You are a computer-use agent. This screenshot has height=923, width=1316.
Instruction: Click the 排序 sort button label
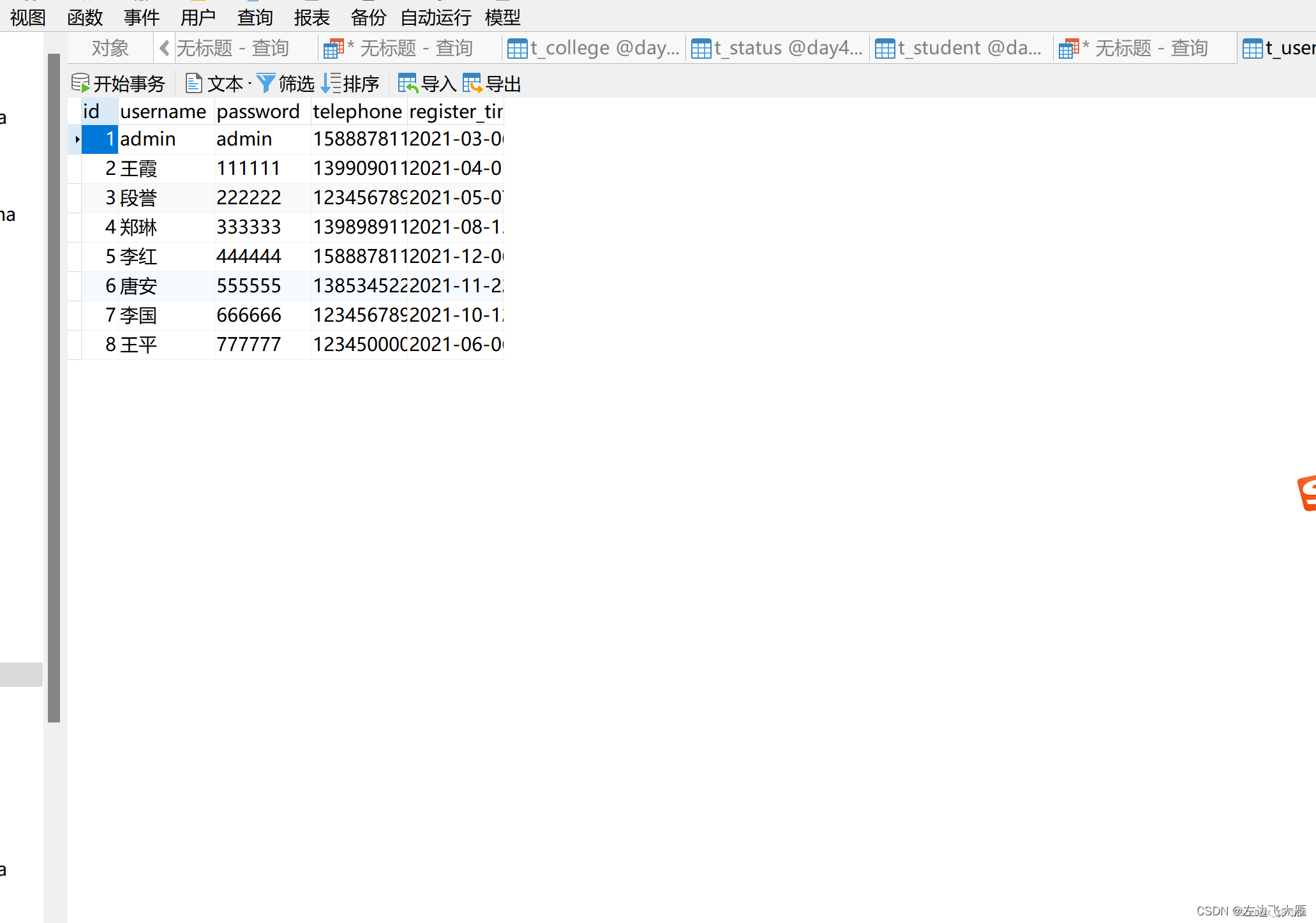pyautogui.click(x=361, y=84)
